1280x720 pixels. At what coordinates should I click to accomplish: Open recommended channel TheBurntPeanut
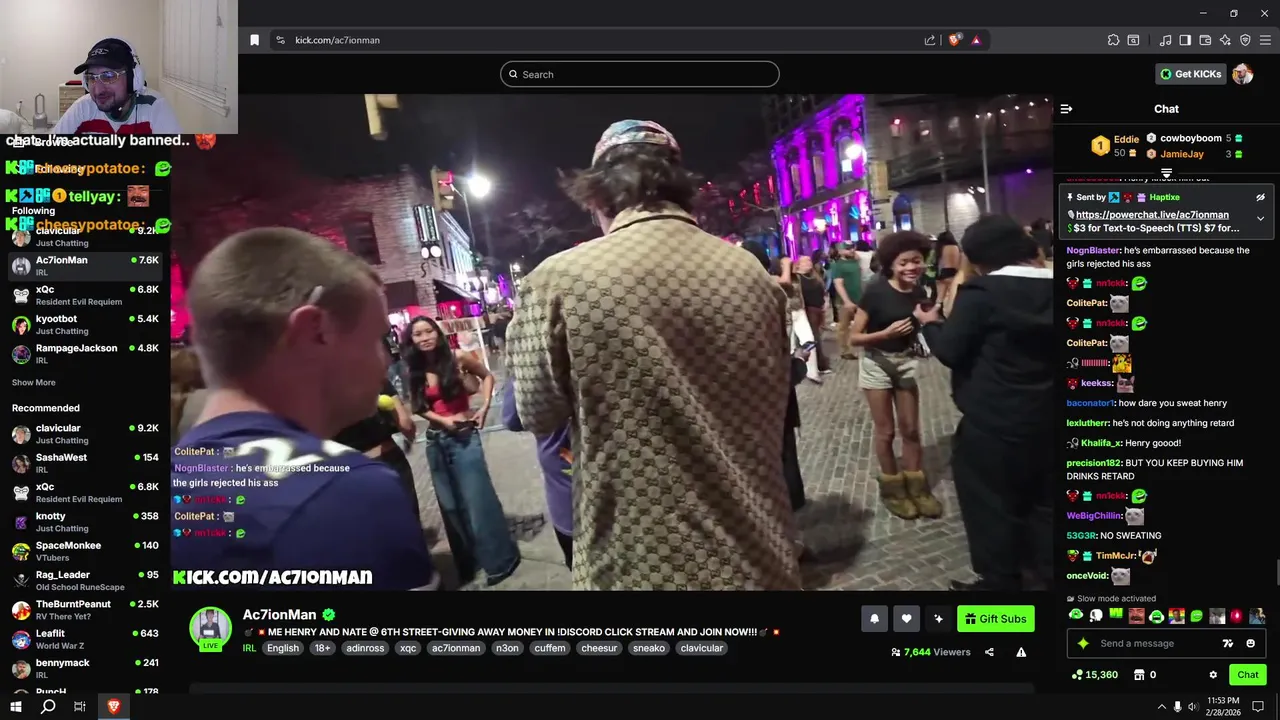point(85,610)
